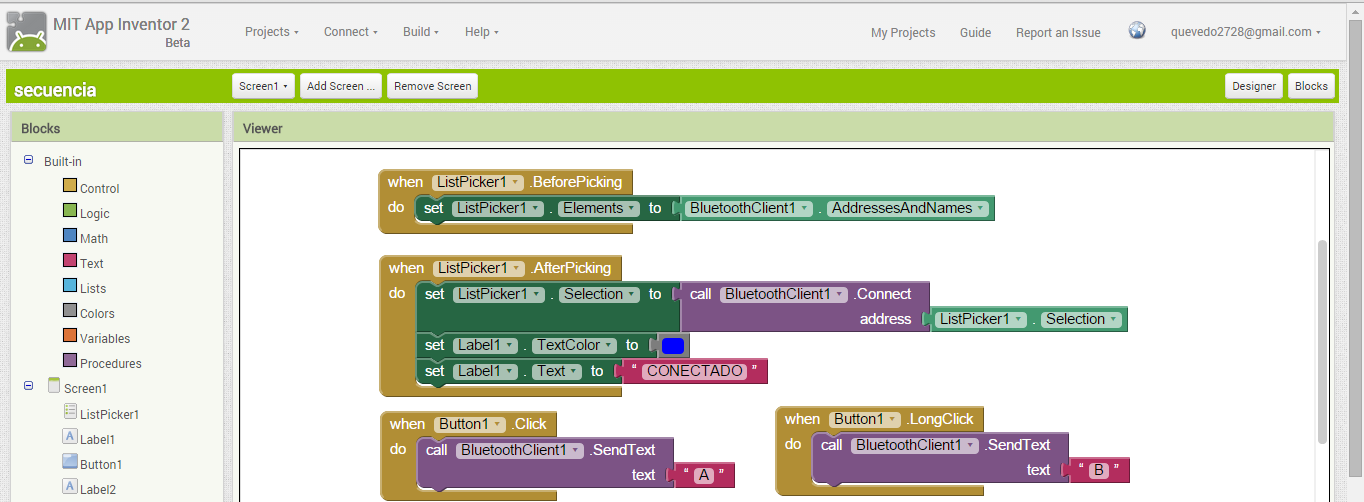Viewport: 1364px width, 502px height.
Task: Open ListPicker1 dropdown in BeforePicking event block
Action: [x=478, y=182]
